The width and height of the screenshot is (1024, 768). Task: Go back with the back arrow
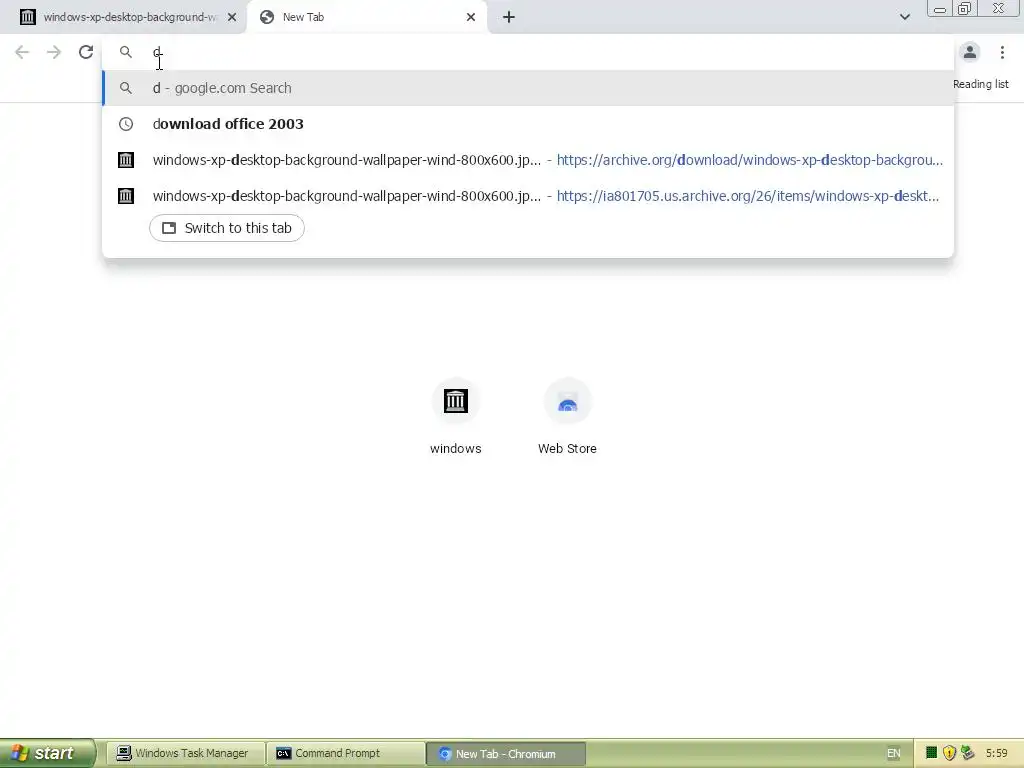(x=22, y=52)
